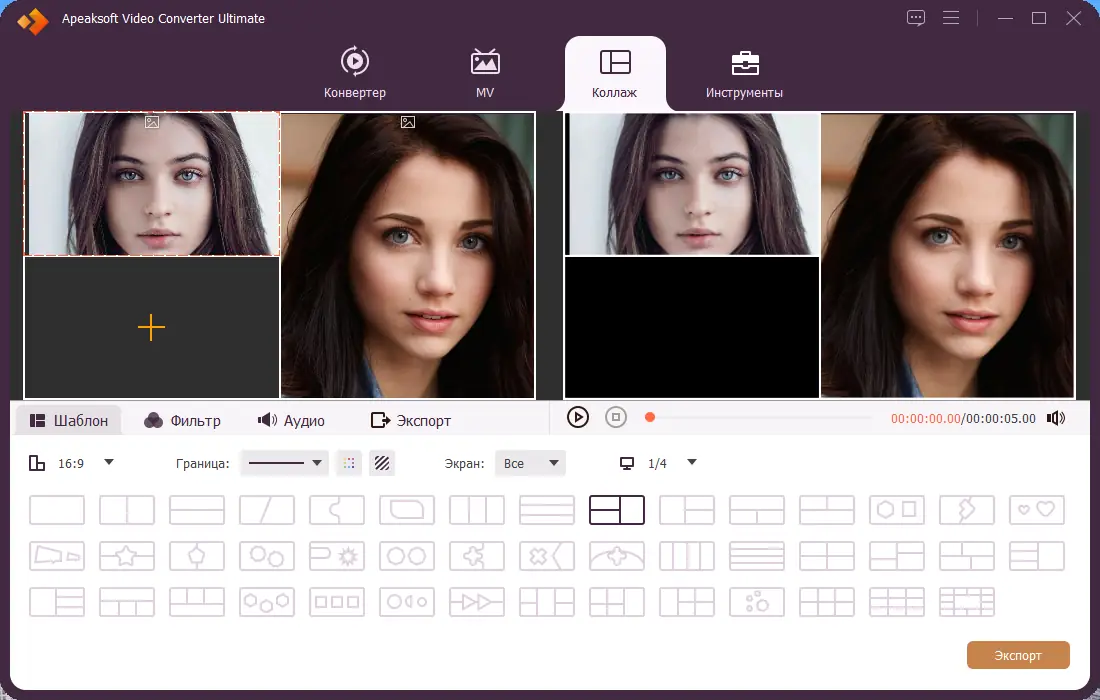Select the four columns template

(687, 556)
